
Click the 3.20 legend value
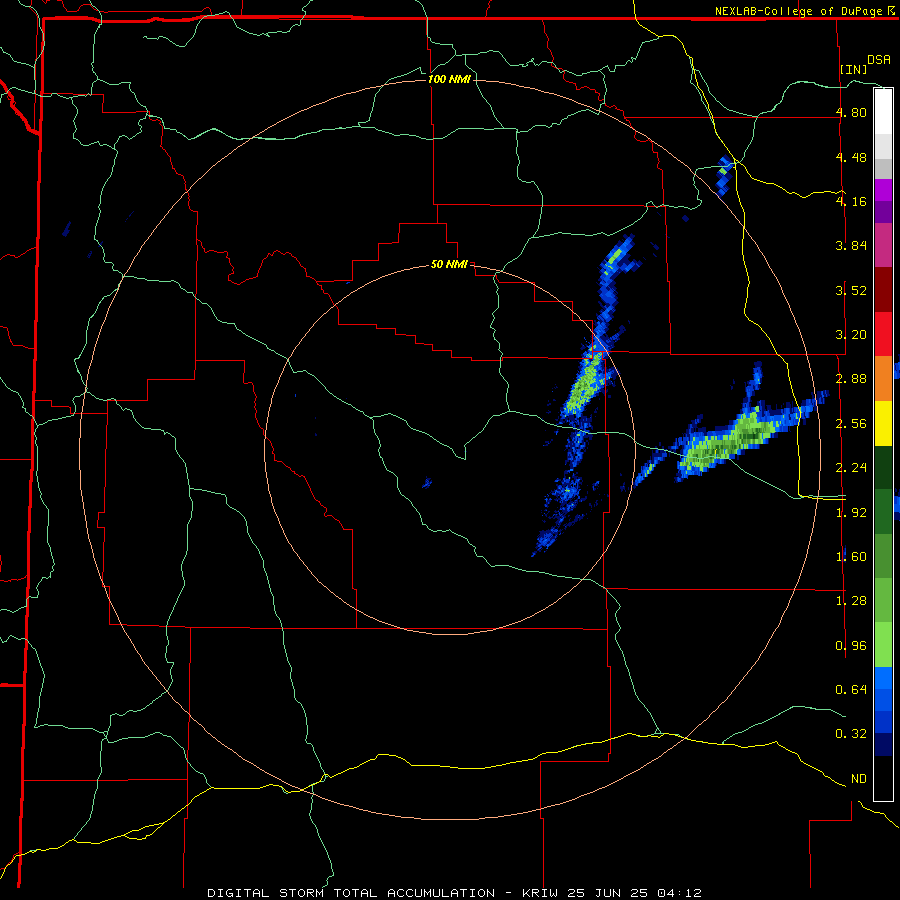coord(851,335)
